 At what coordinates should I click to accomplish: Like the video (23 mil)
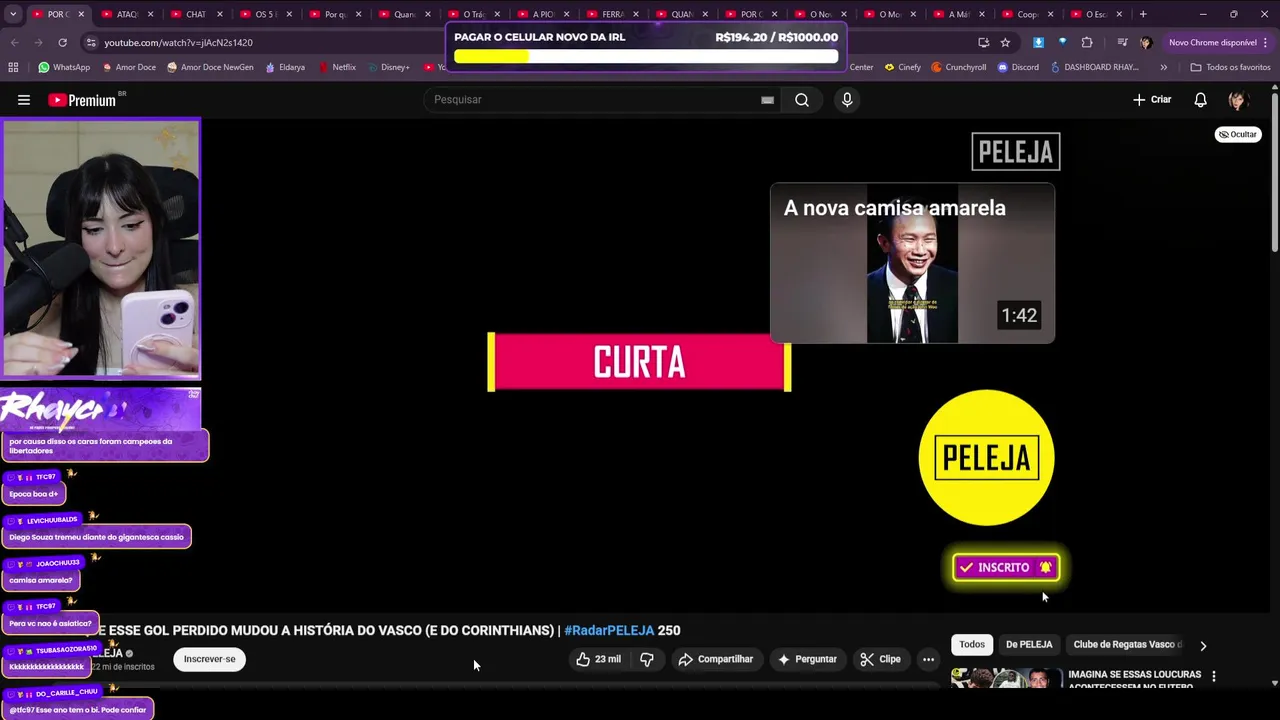coord(598,659)
